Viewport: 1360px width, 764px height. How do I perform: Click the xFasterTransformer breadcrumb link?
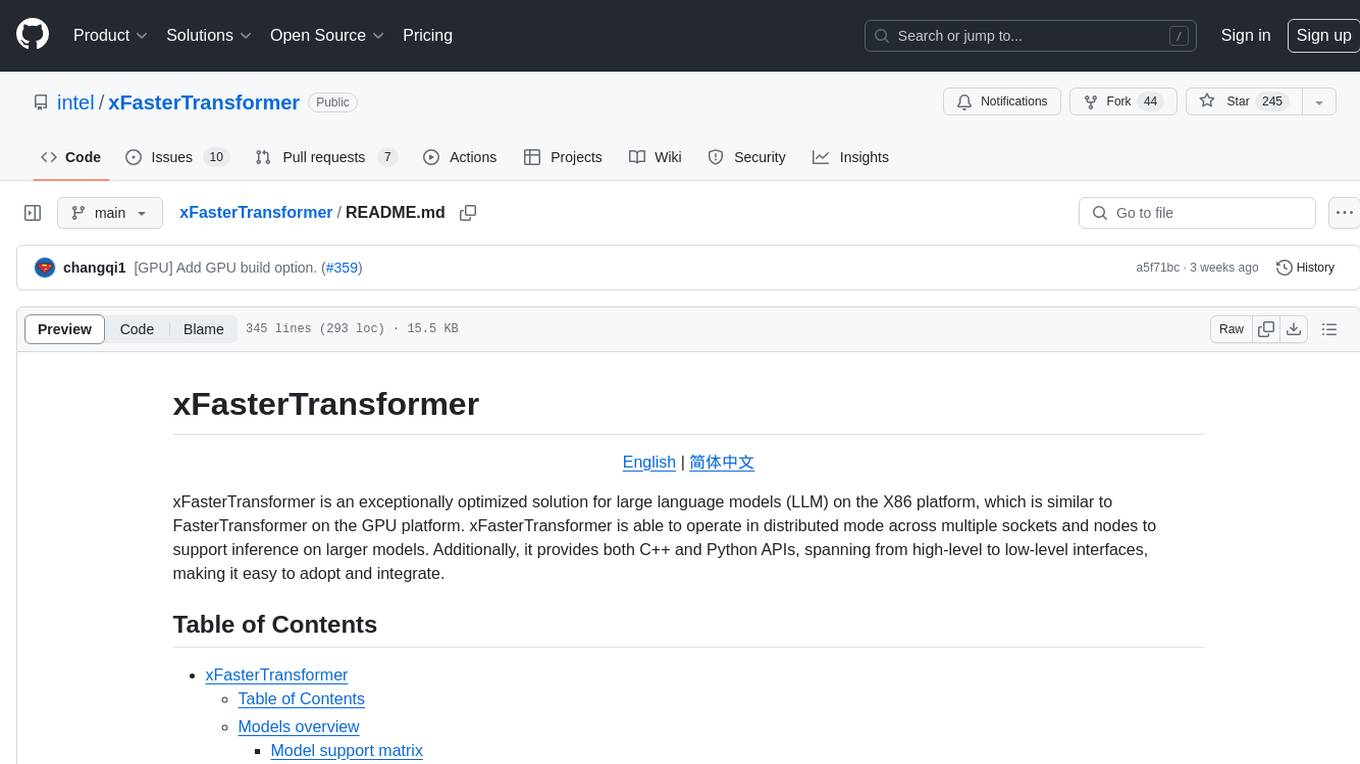pos(256,213)
